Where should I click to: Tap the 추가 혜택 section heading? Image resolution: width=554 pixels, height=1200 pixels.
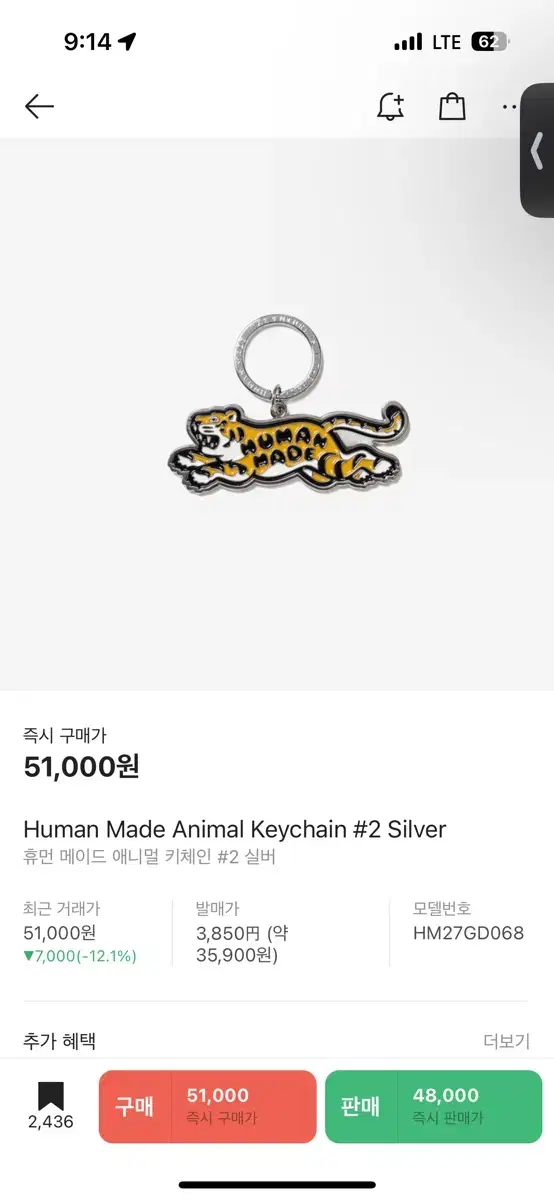59,1041
